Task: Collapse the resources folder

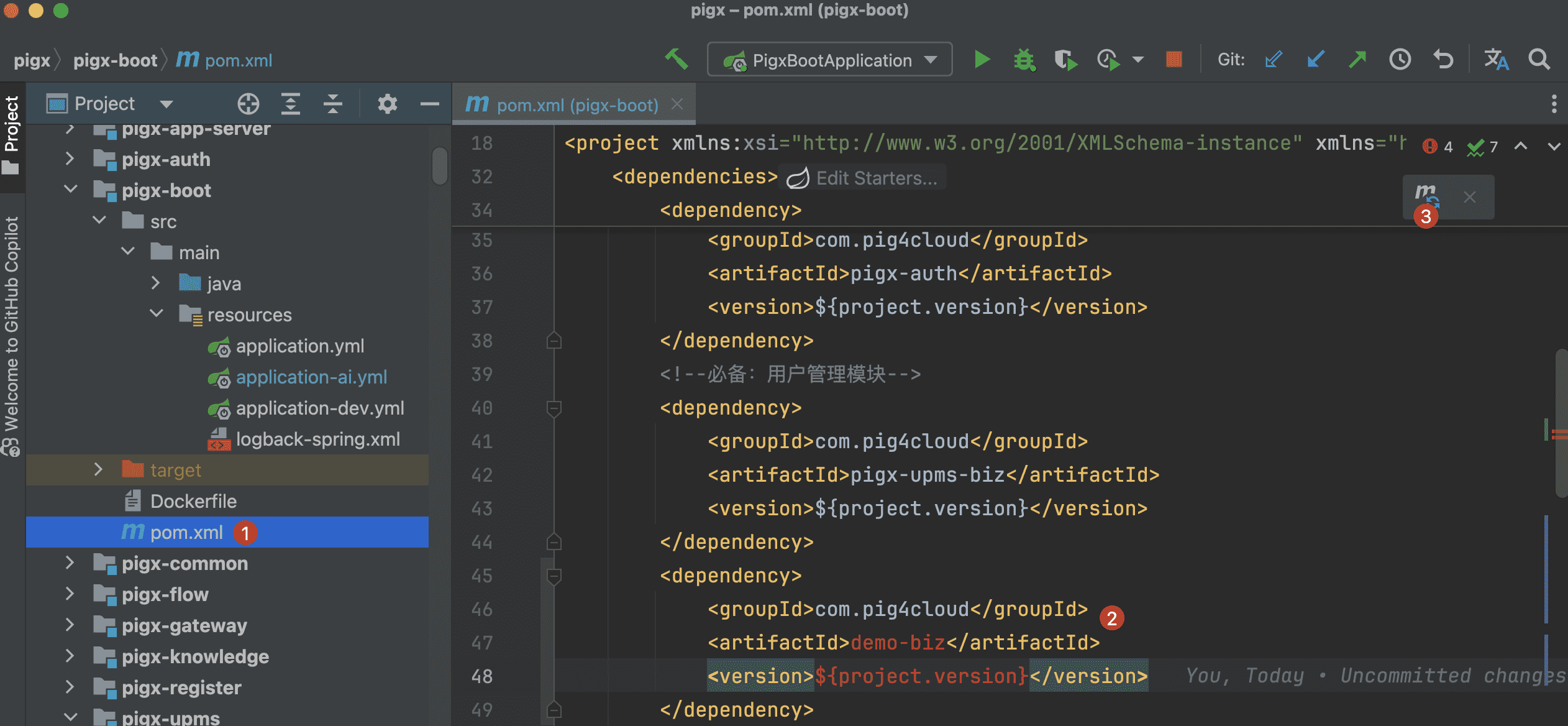Action: point(157,313)
